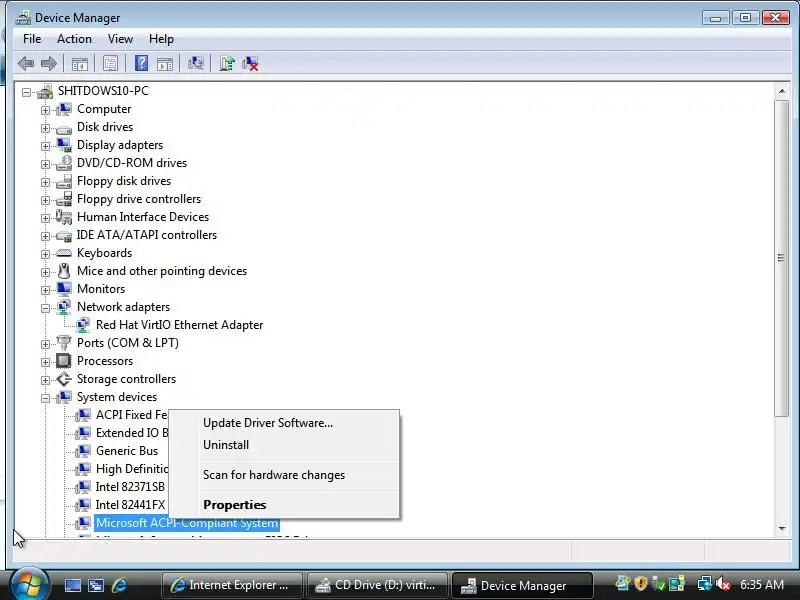Click the Display adapters category icon
800x600 pixels.
tap(64, 145)
